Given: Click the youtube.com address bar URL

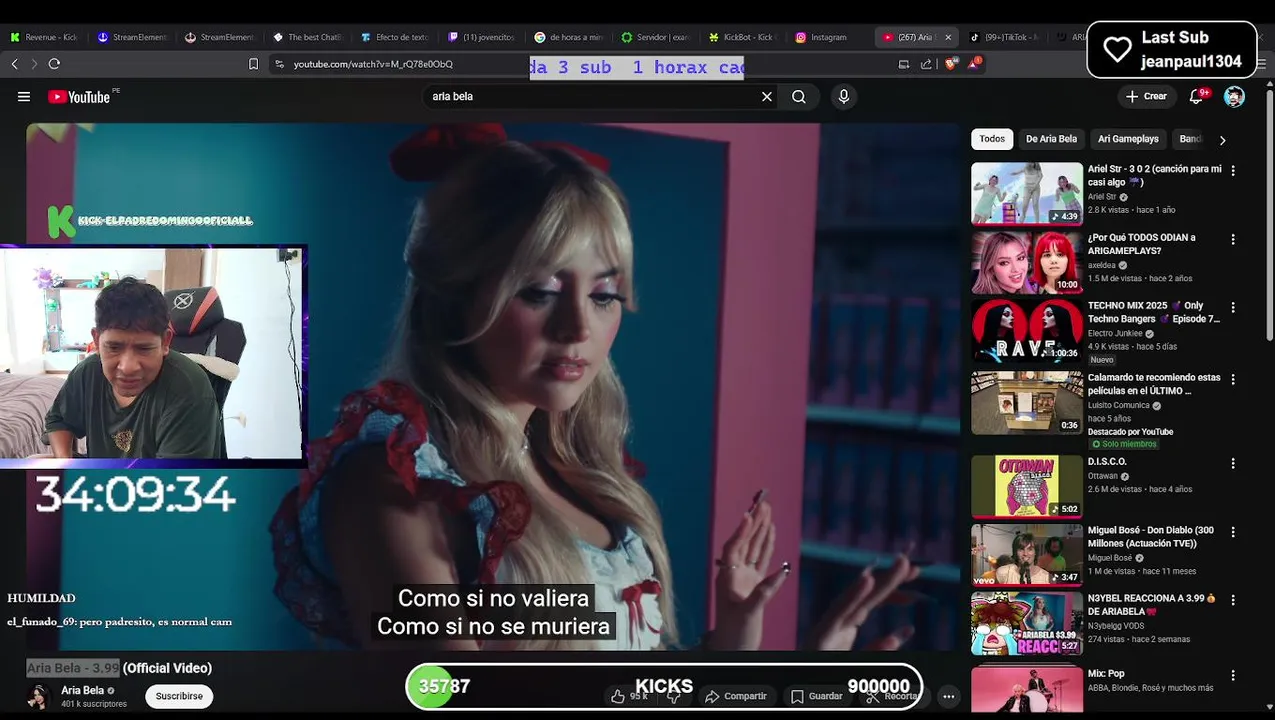Looking at the screenshot, I should click(x=373, y=64).
